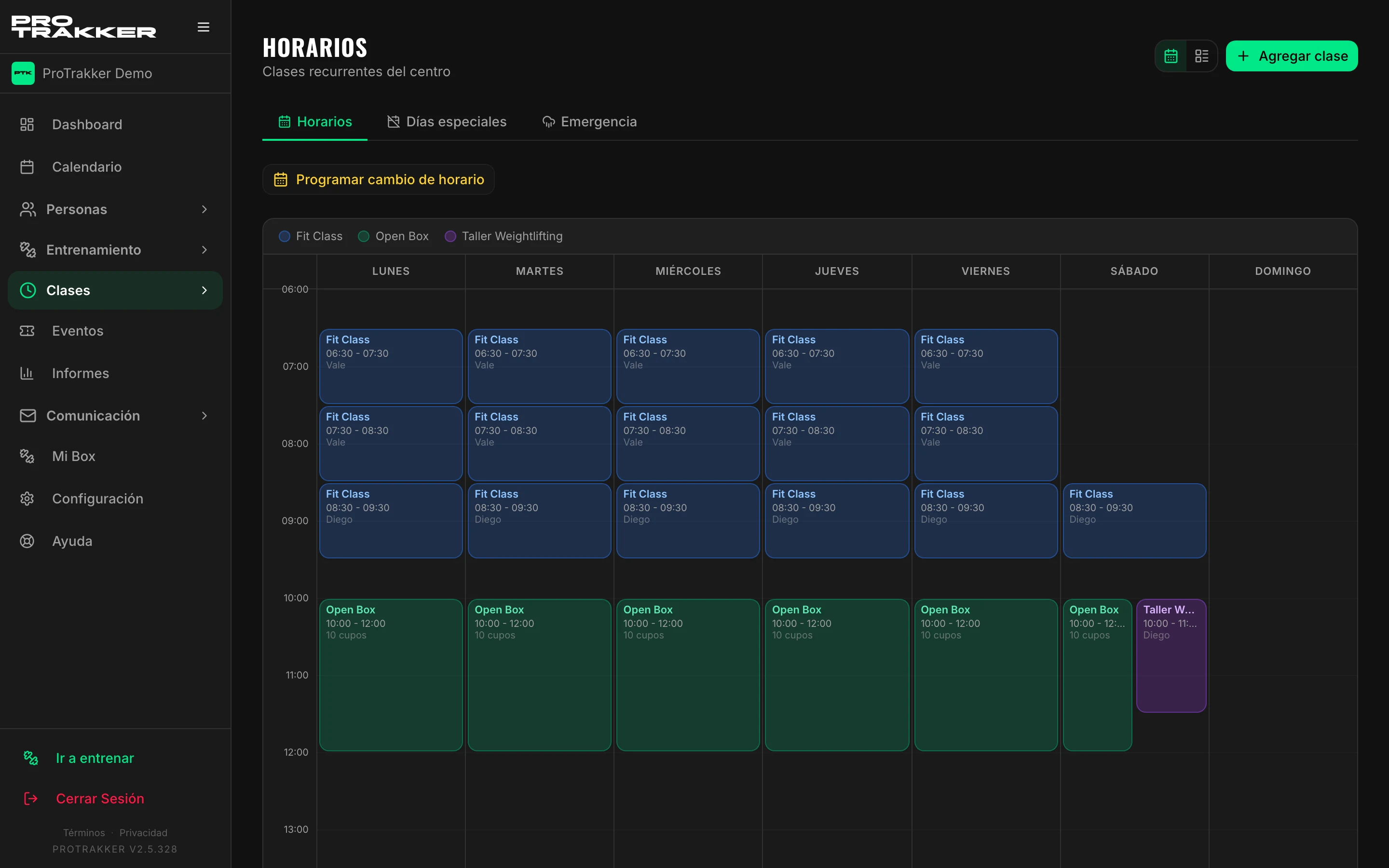Click the Comunicación envelope icon

[27, 416]
